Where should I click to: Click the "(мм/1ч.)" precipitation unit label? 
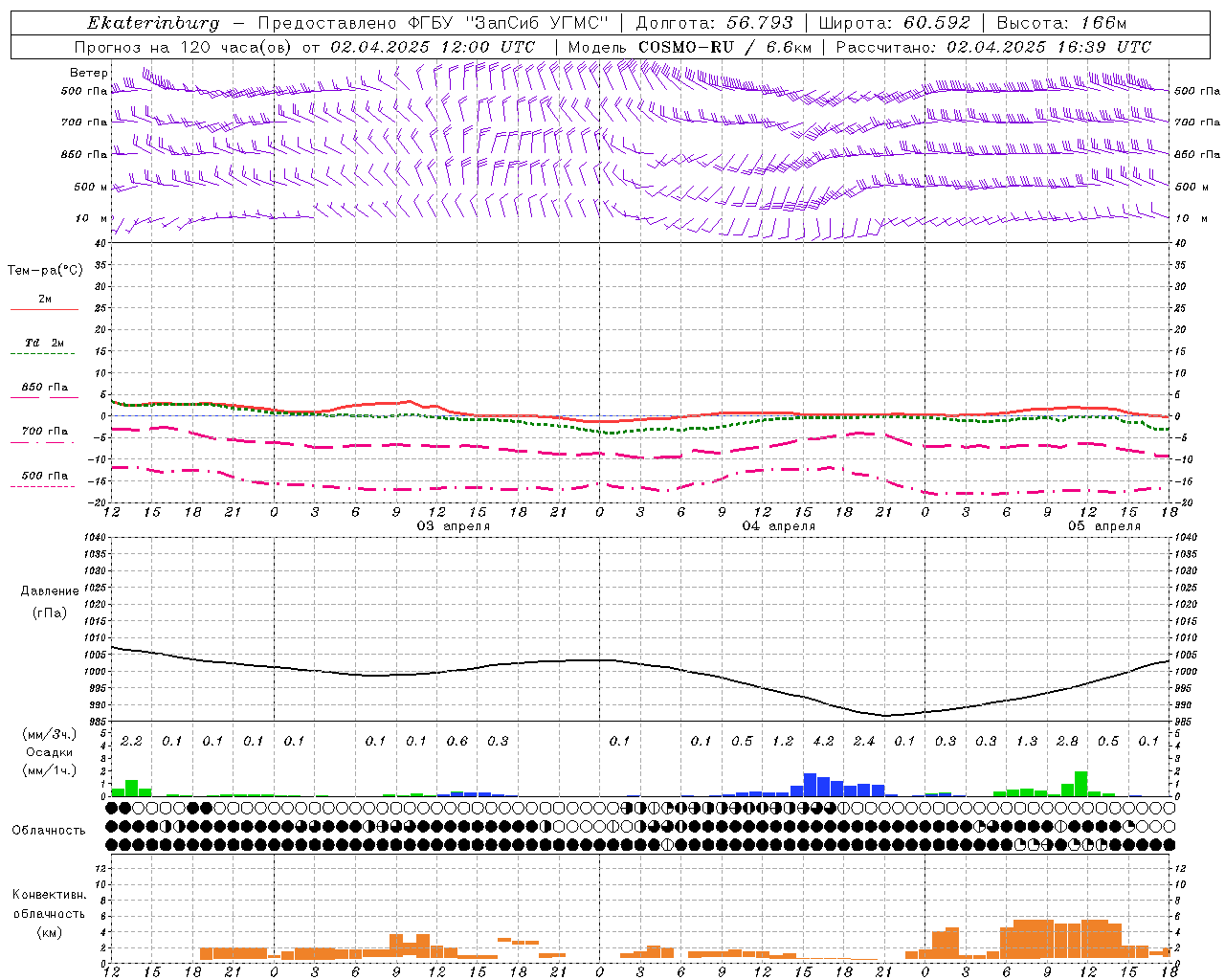point(50,770)
